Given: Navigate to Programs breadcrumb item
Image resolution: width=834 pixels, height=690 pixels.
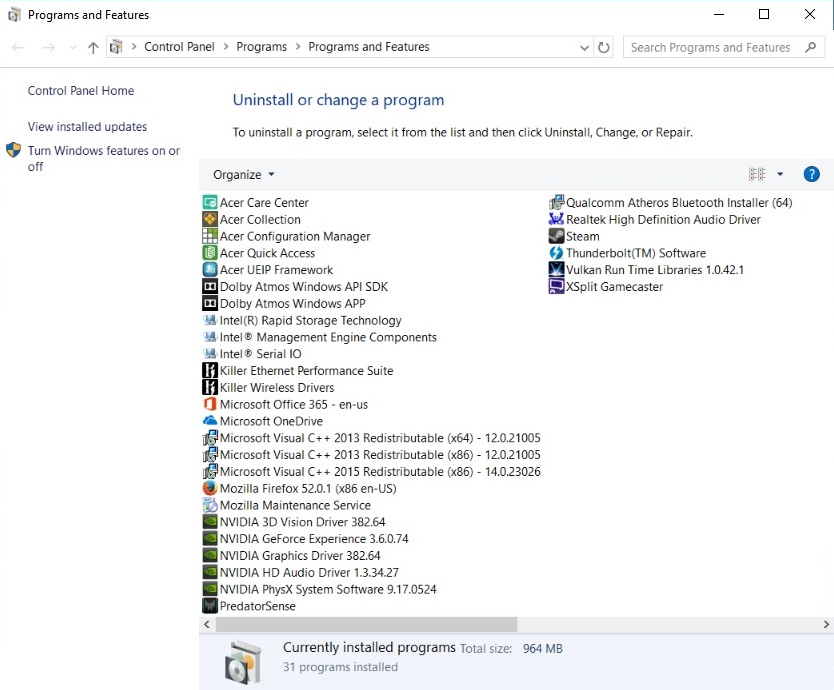Looking at the screenshot, I should (261, 47).
